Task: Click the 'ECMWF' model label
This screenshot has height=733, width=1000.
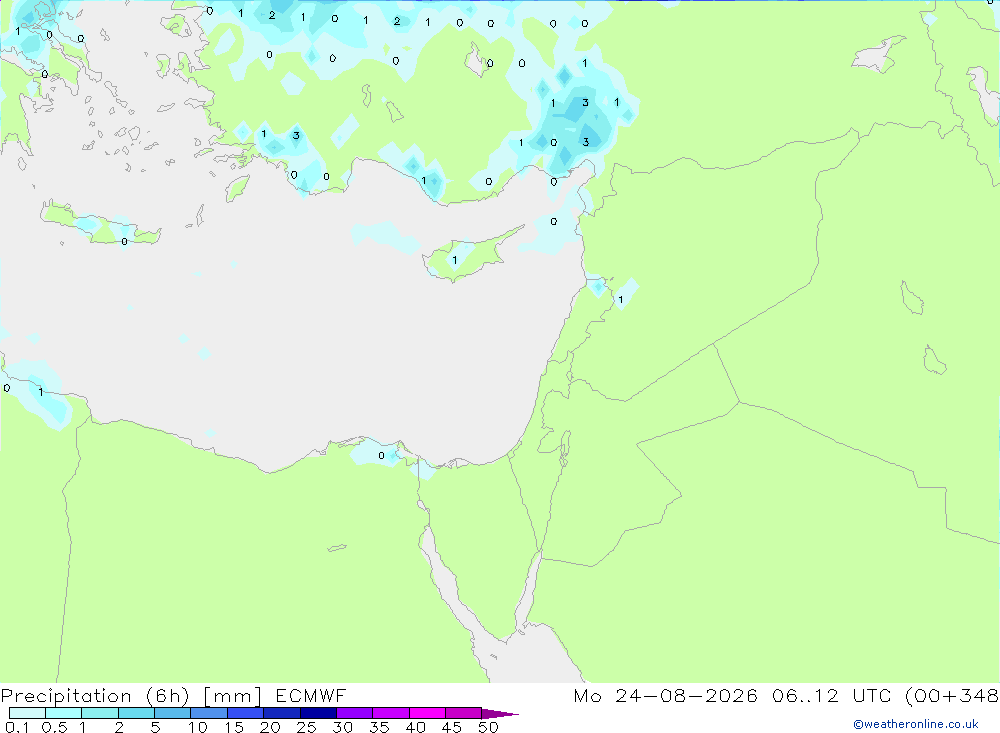Action: click(311, 695)
